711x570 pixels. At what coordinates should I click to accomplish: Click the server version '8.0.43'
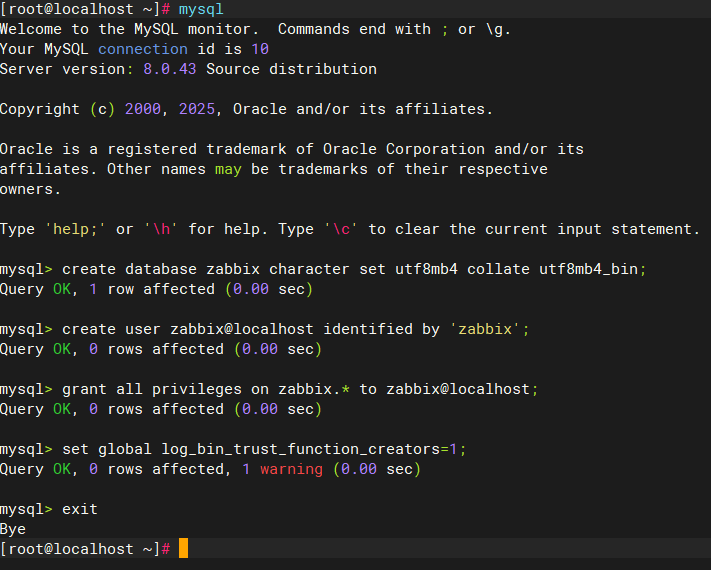(170, 69)
